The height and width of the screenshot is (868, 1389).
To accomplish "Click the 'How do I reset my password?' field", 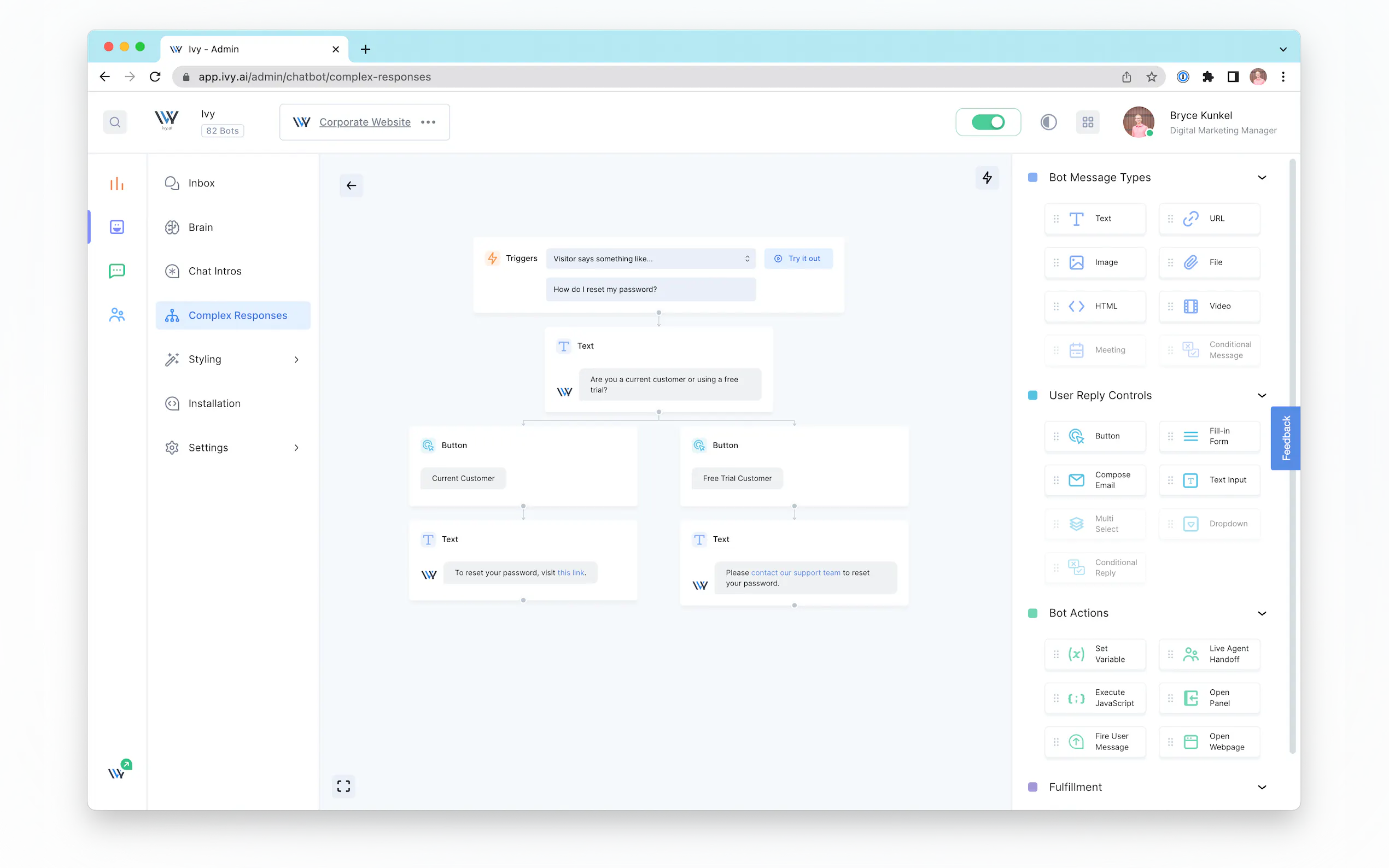I will point(651,289).
